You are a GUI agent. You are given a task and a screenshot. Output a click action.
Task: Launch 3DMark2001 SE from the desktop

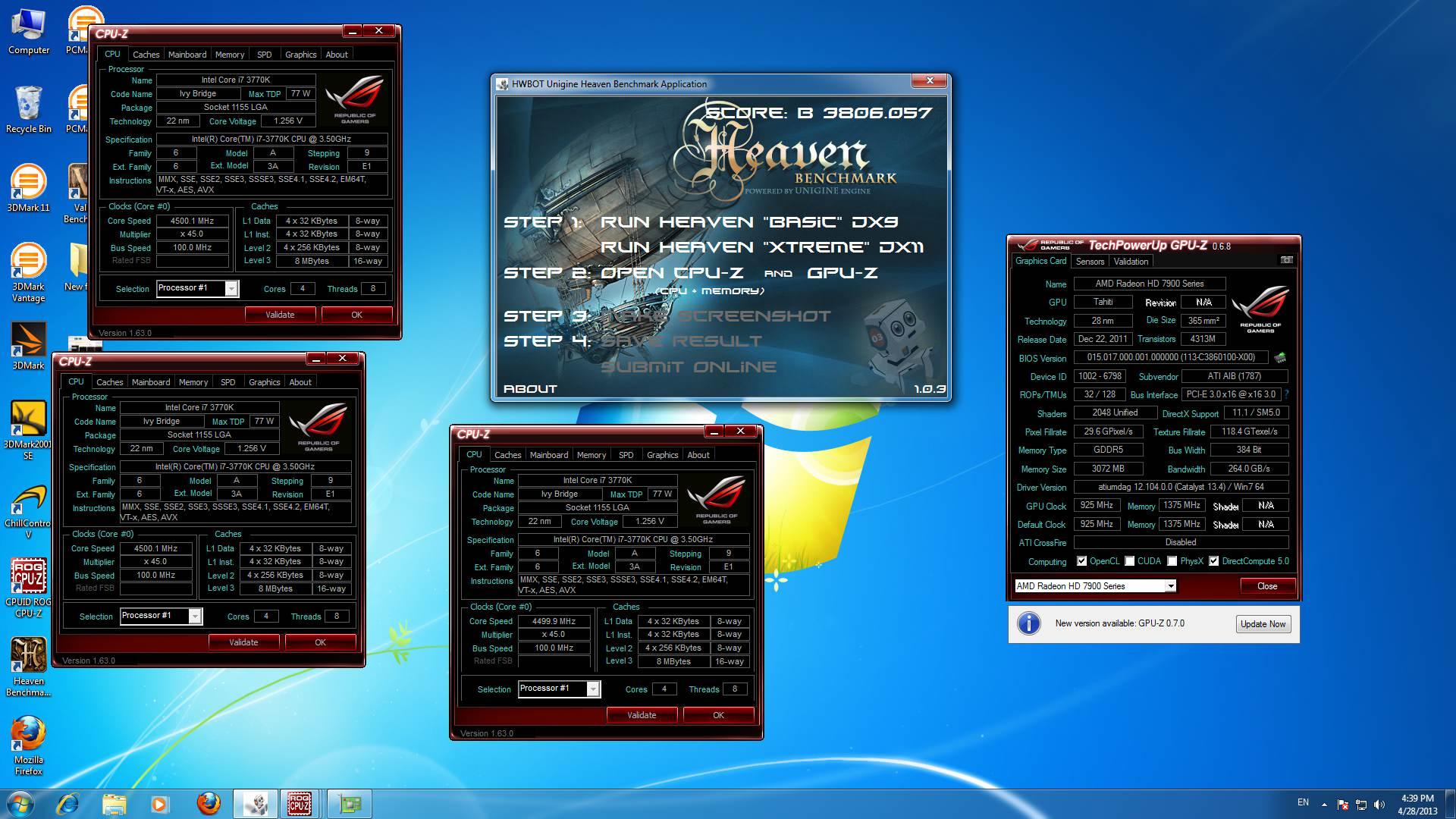pyautogui.click(x=29, y=430)
